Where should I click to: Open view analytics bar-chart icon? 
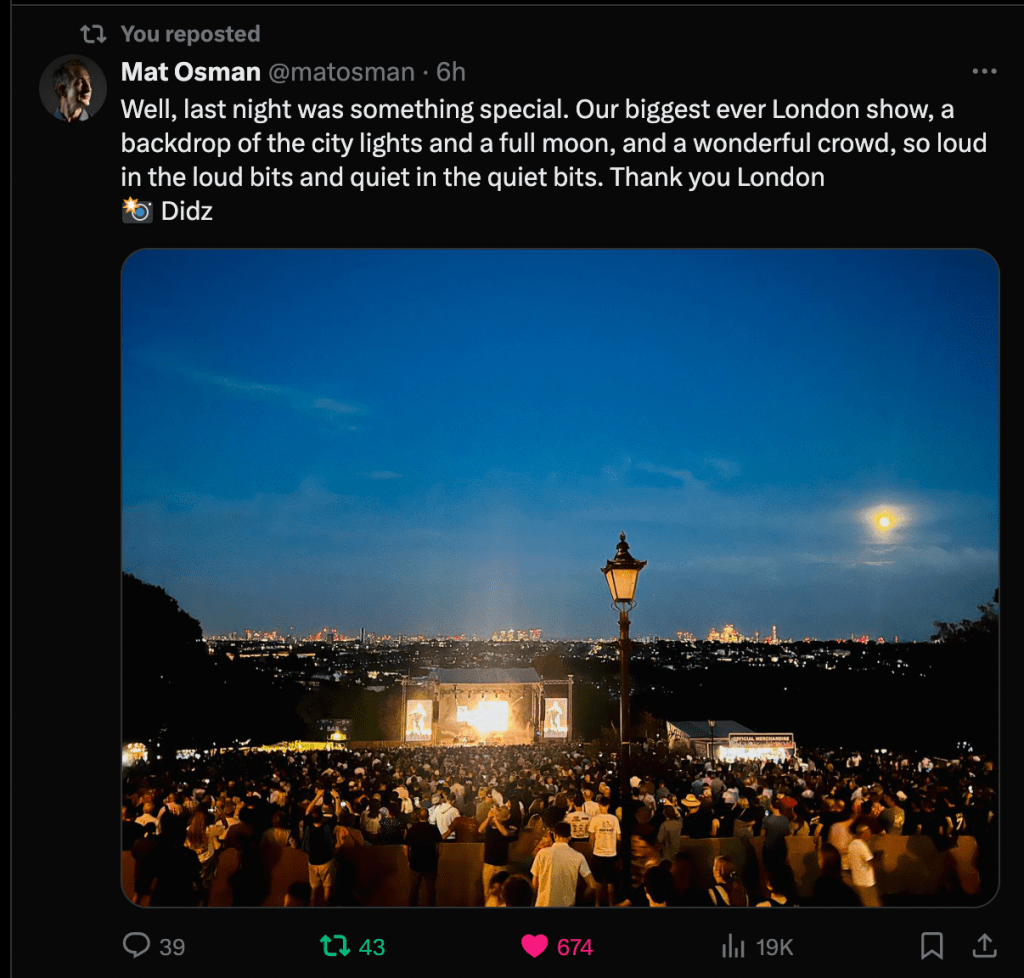click(734, 945)
